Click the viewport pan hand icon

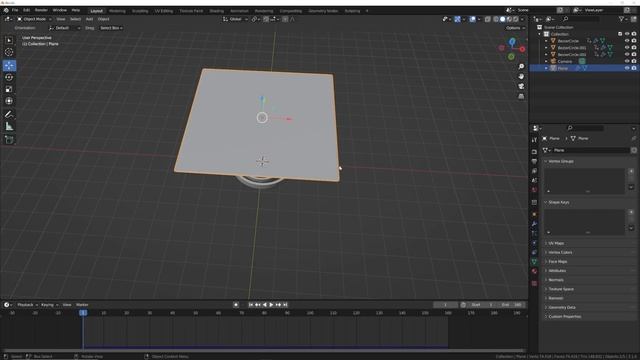click(521, 76)
